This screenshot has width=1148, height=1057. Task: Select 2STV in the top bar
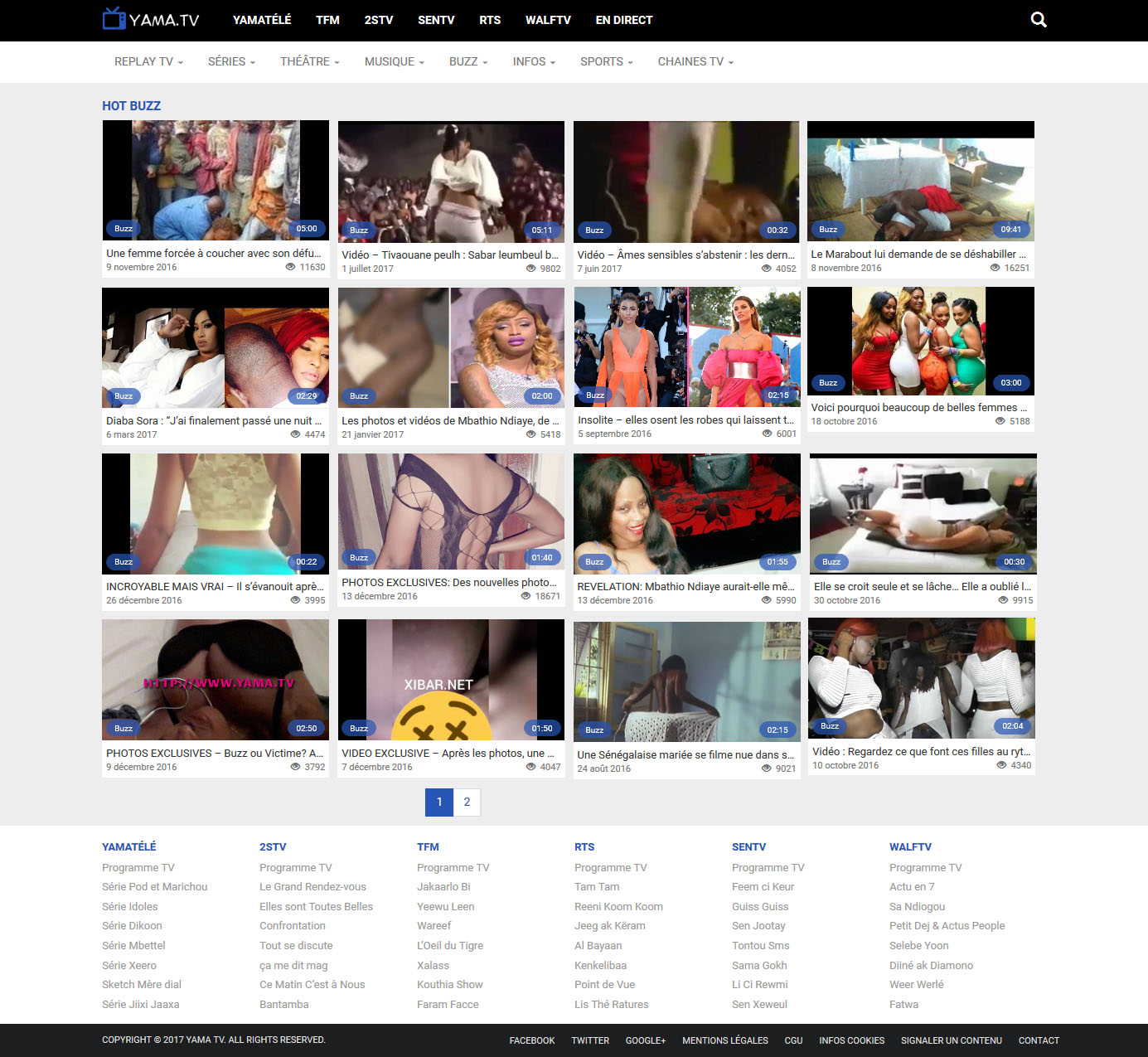pos(379,20)
